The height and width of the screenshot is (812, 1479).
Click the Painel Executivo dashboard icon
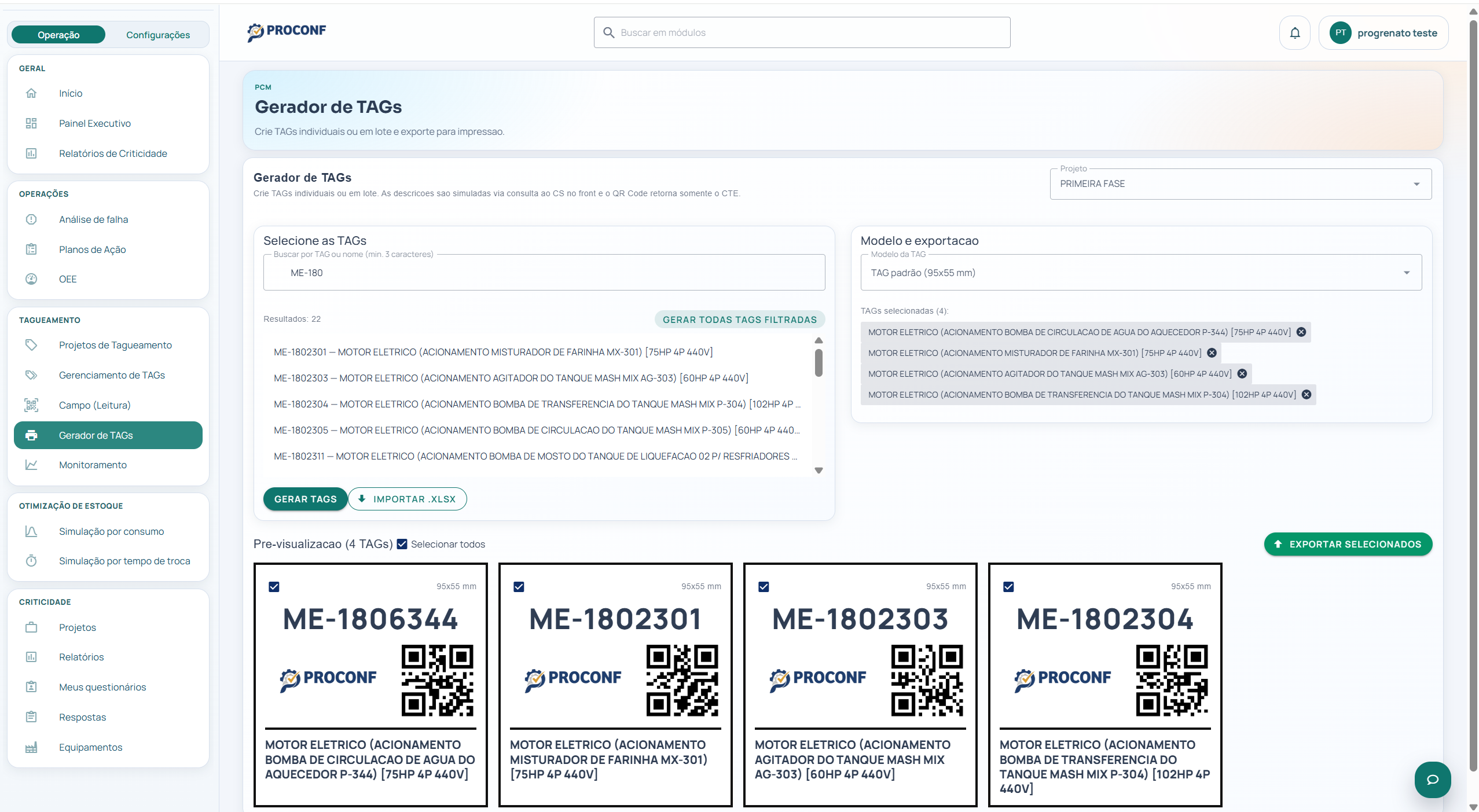coord(31,123)
